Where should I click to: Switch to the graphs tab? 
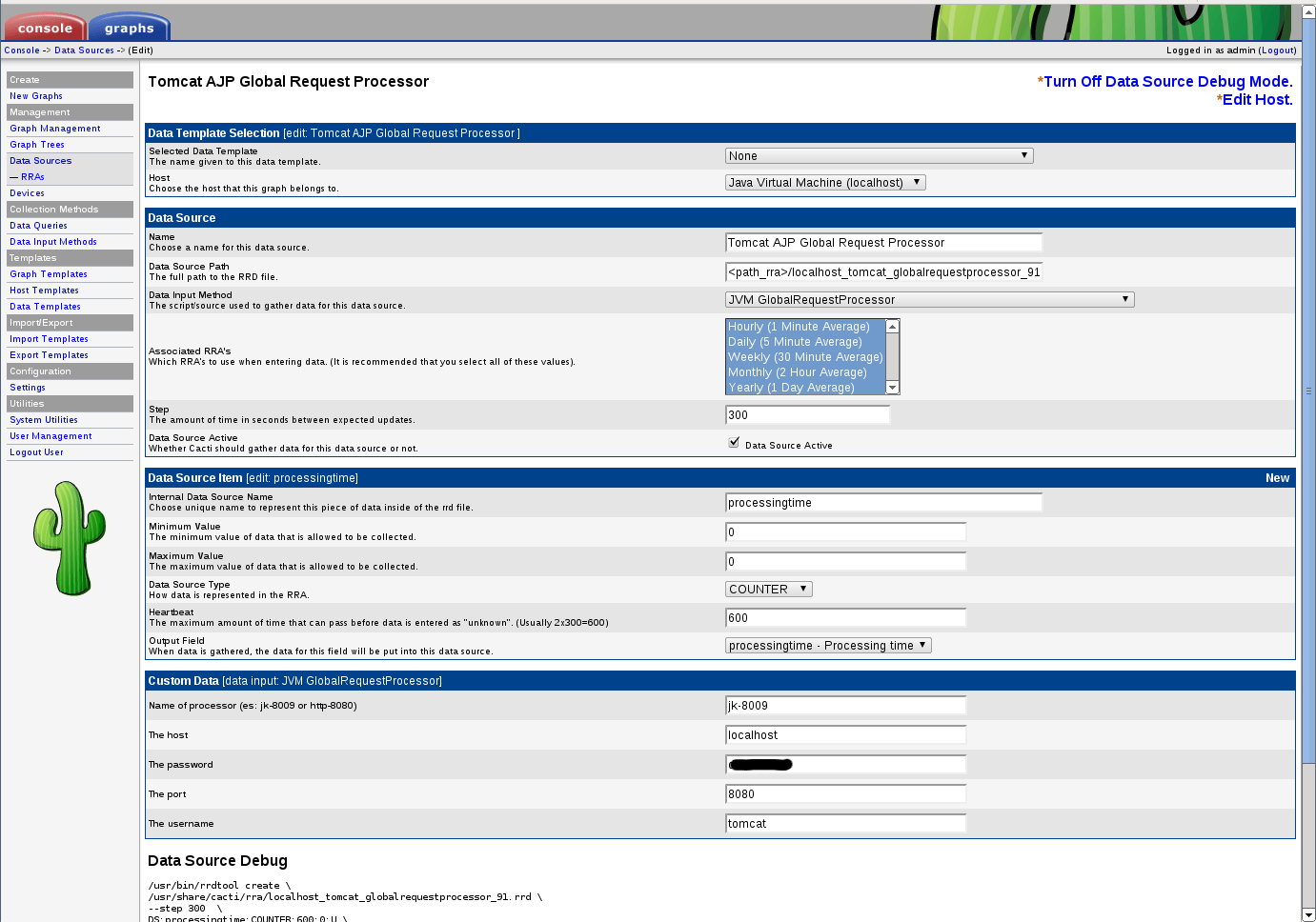[130, 28]
